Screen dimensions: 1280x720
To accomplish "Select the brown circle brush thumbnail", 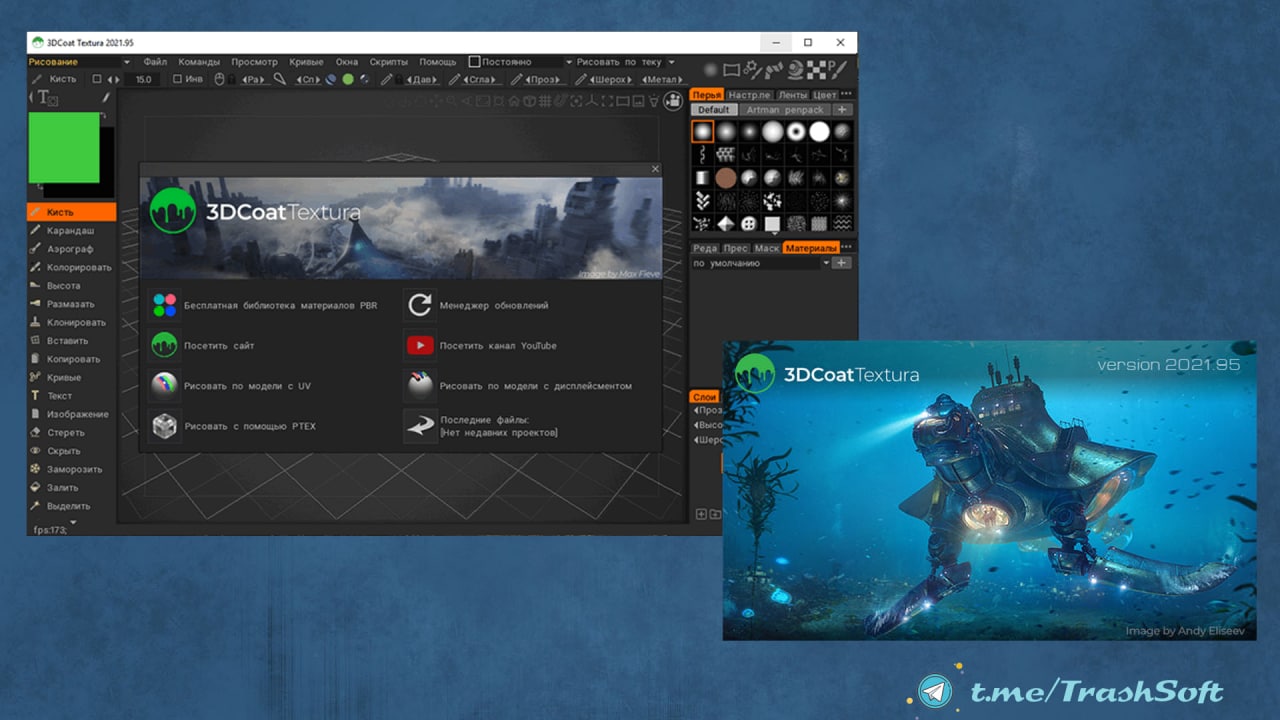I will (x=725, y=178).
